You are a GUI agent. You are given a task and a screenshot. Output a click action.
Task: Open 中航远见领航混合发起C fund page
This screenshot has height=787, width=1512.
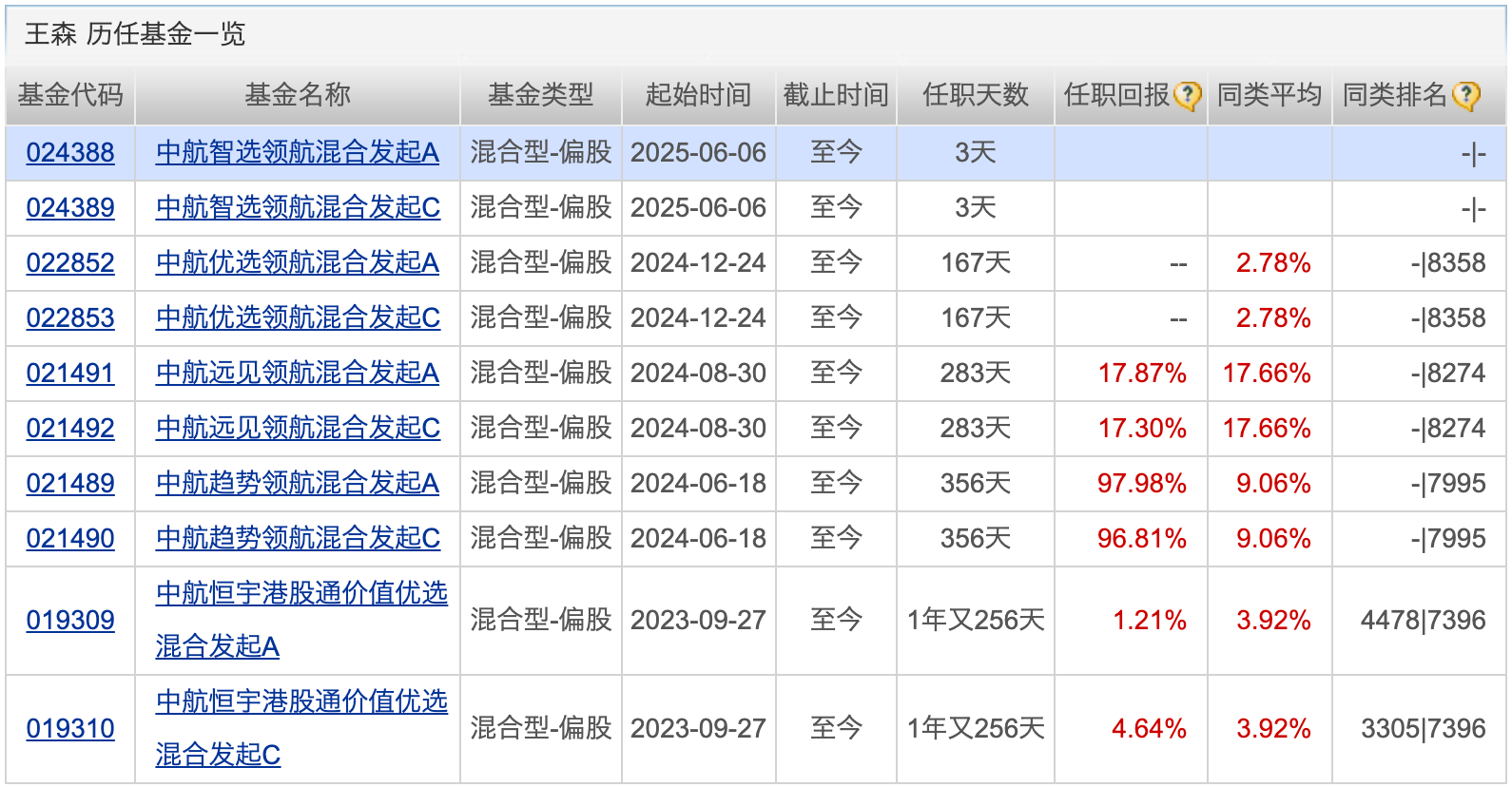tap(298, 428)
